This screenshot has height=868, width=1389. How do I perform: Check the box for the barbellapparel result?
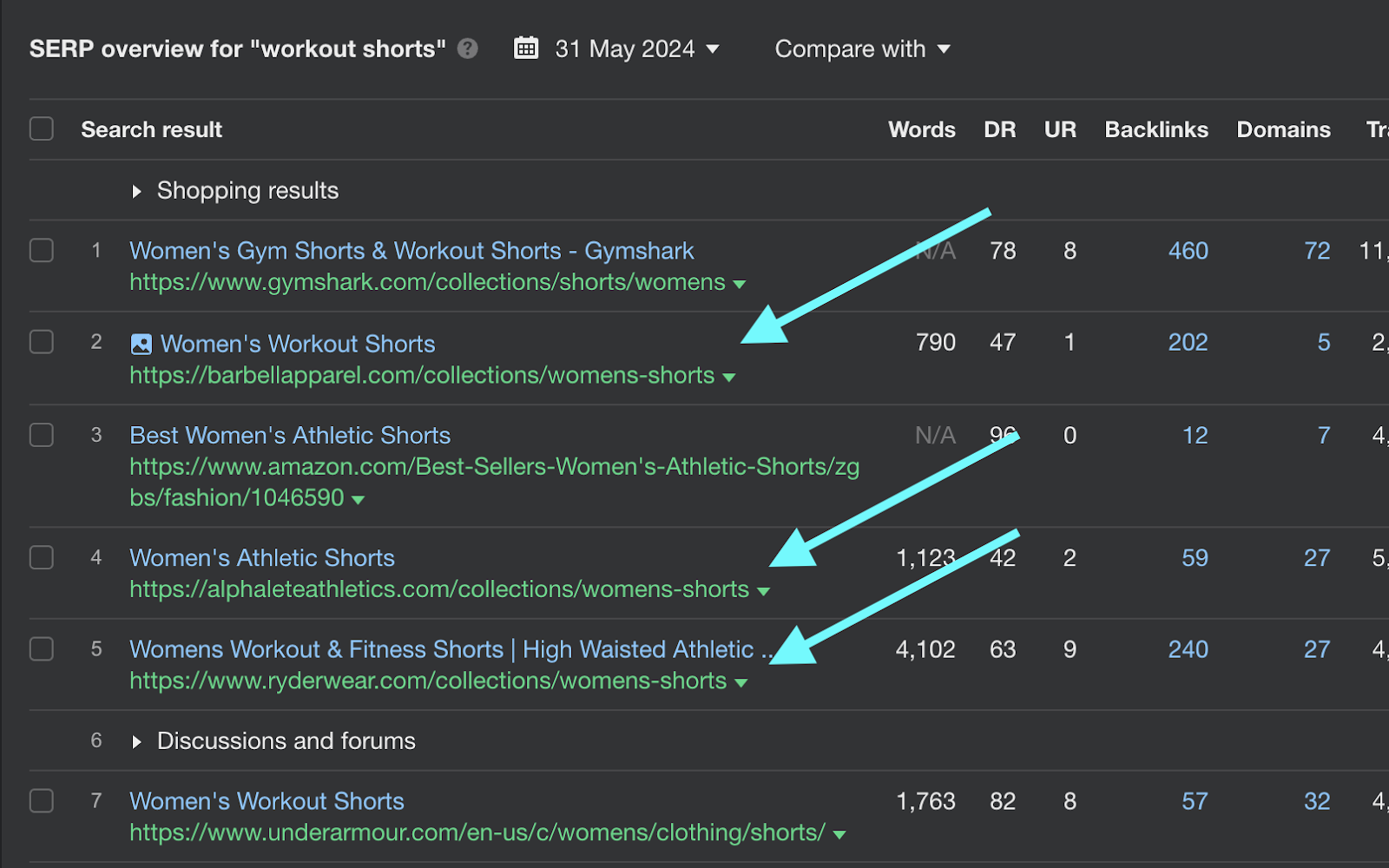(42, 342)
